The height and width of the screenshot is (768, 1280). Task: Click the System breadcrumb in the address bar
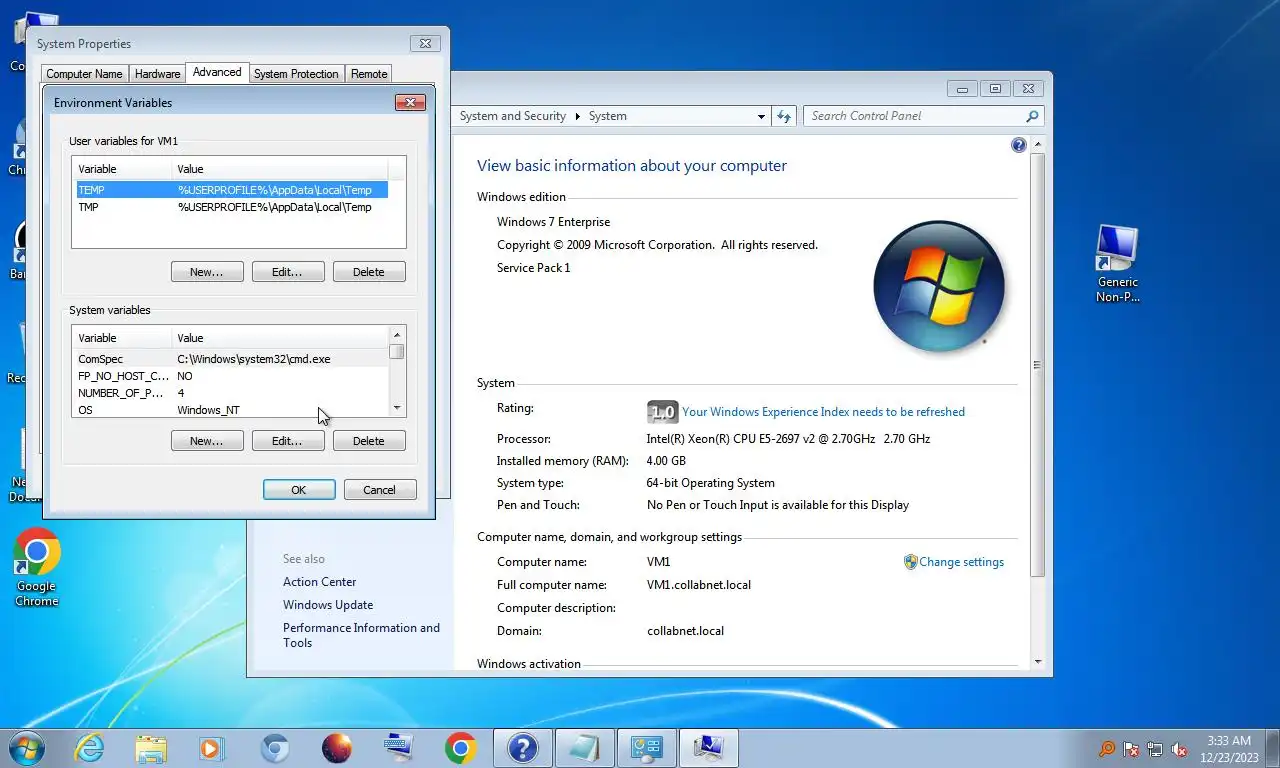pos(607,116)
